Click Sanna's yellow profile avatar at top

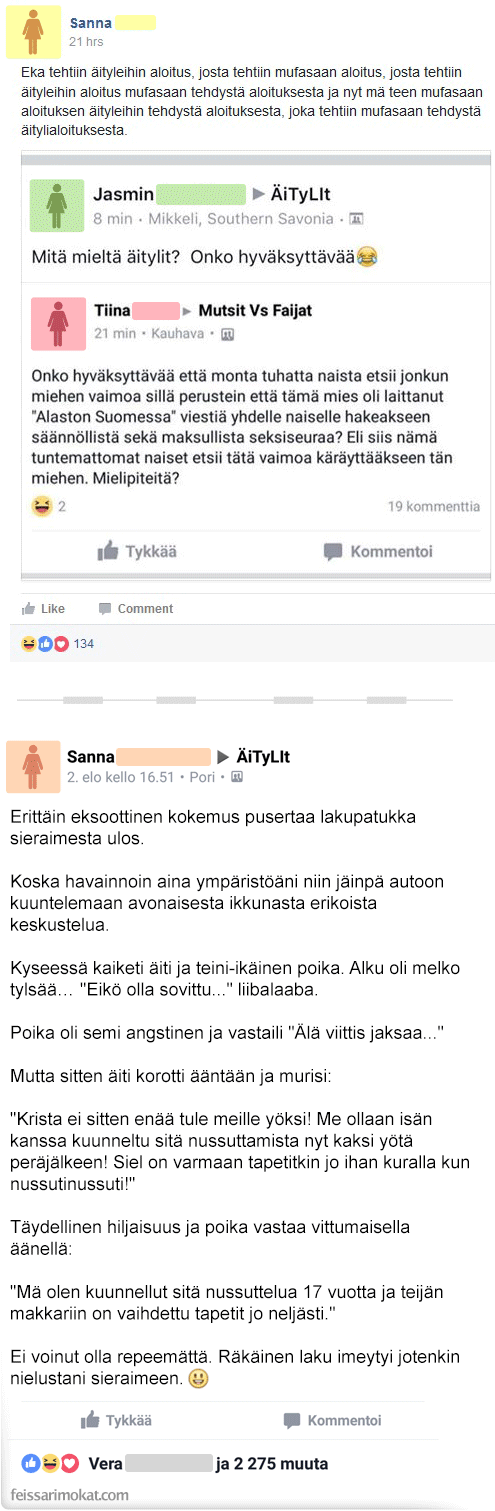33,32
